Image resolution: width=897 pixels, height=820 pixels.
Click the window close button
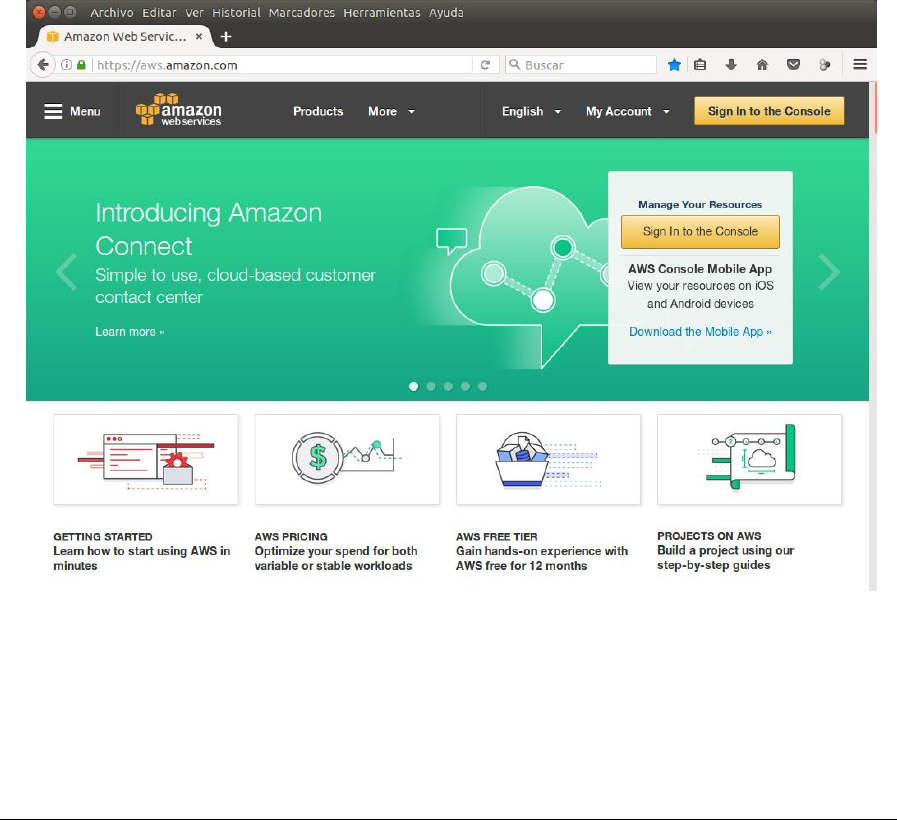39,12
